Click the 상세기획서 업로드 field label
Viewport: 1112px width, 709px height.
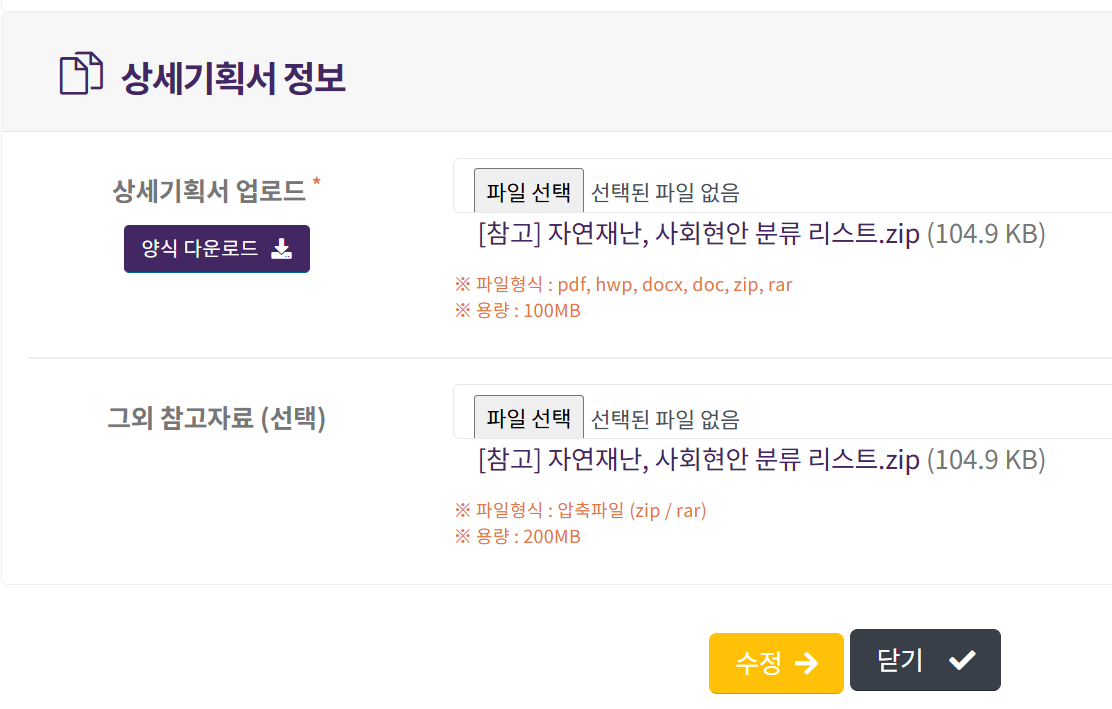pyautogui.click(x=209, y=191)
